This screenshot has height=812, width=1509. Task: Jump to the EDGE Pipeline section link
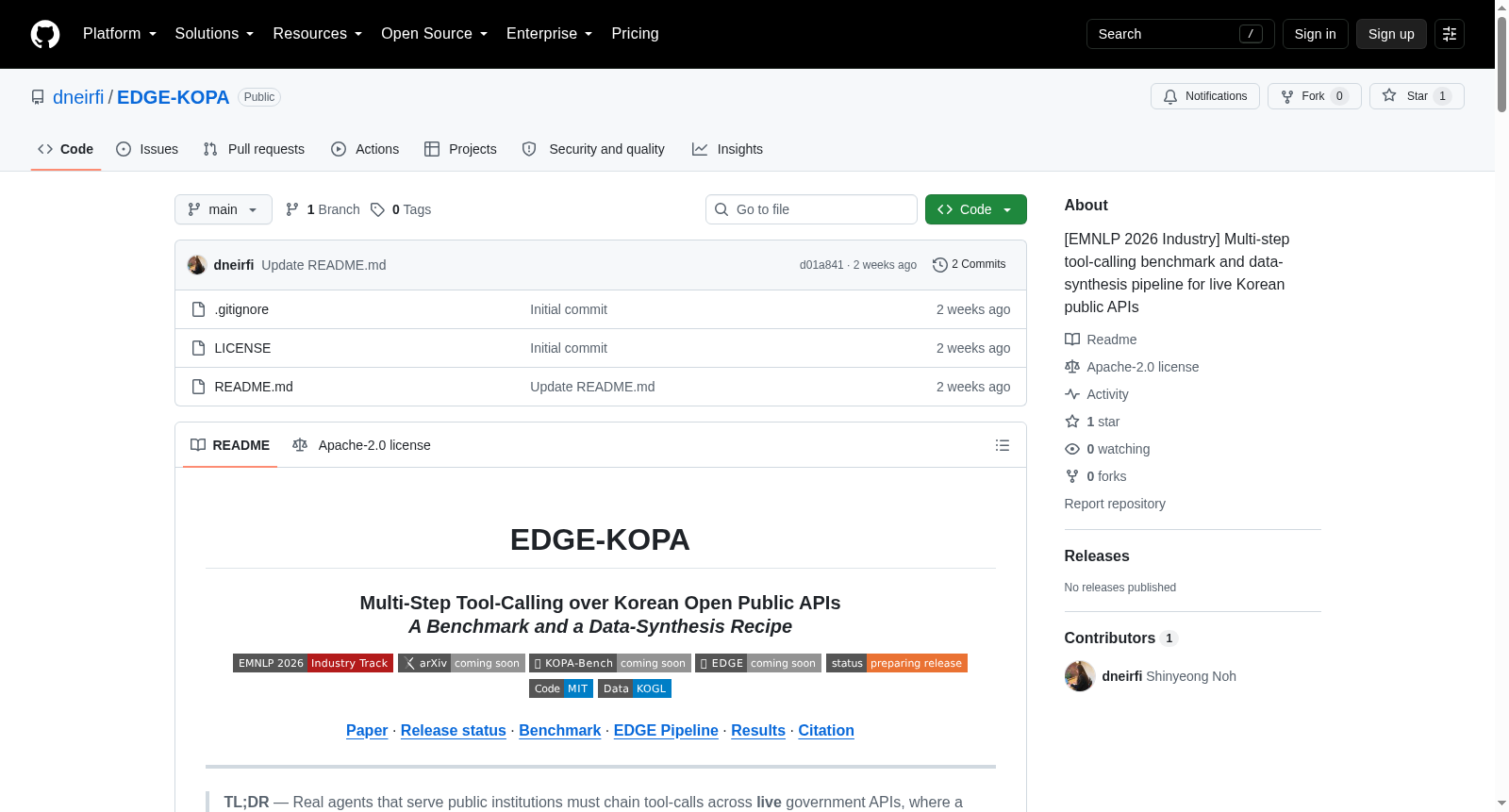pyautogui.click(x=666, y=731)
